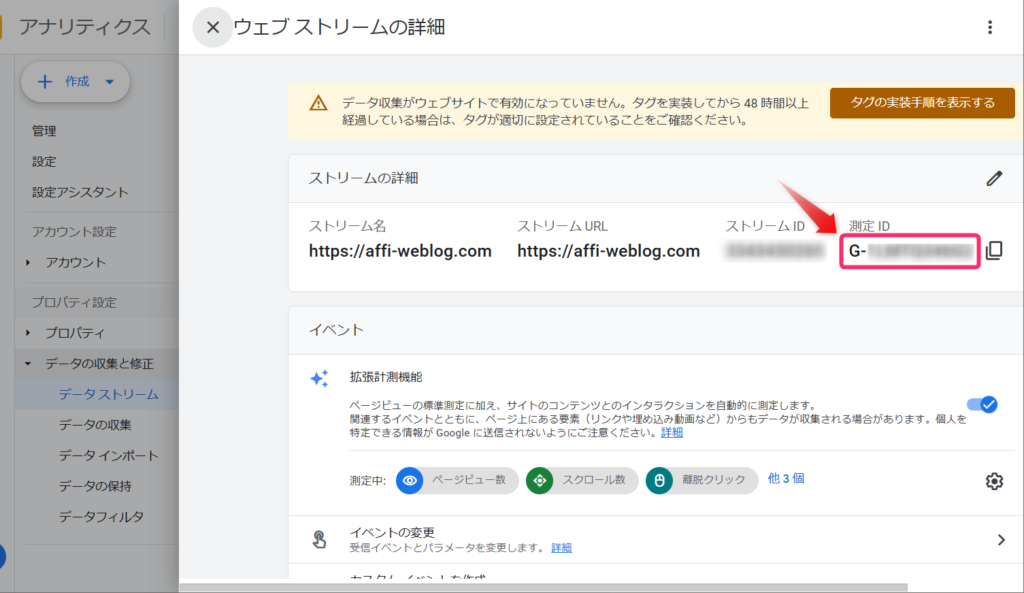Image resolution: width=1024 pixels, height=593 pixels.
Task: Click the 他 3 個 link
Action: pyautogui.click(x=786, y=479)
